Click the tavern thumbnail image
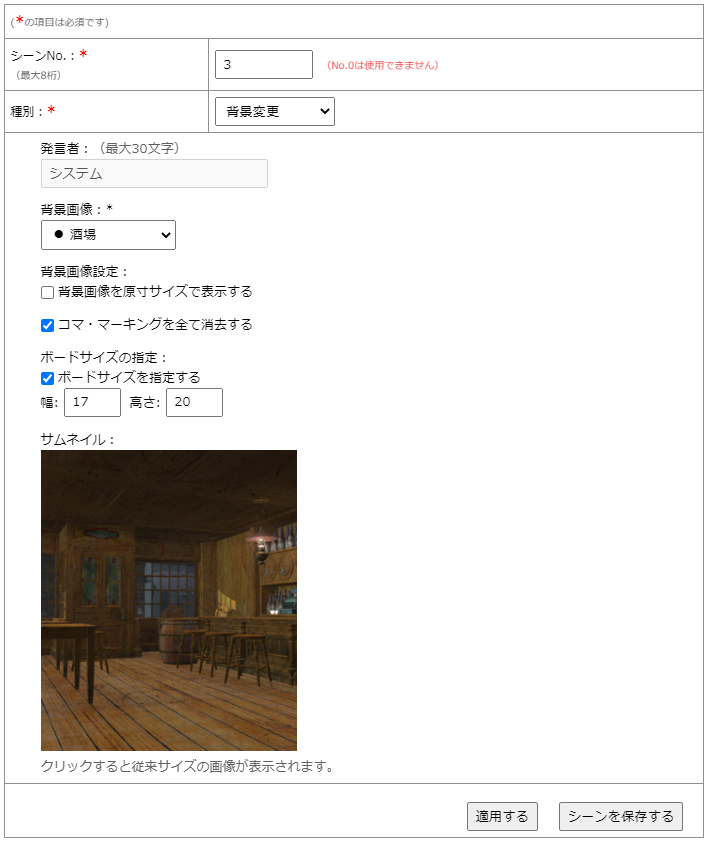This screenshot has height=843, width=709. coord(169,600)
